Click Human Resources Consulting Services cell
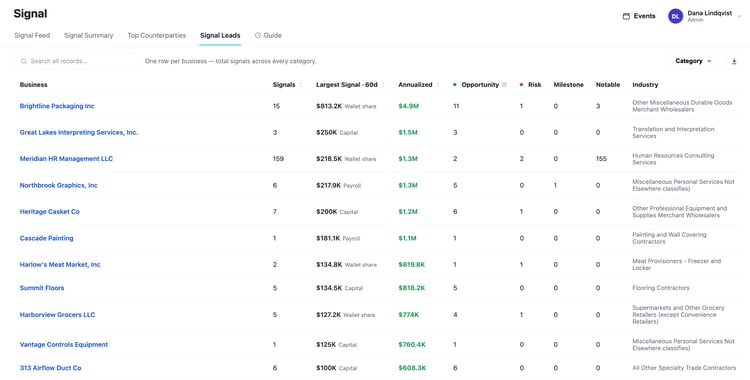 (x=673, y=159)
